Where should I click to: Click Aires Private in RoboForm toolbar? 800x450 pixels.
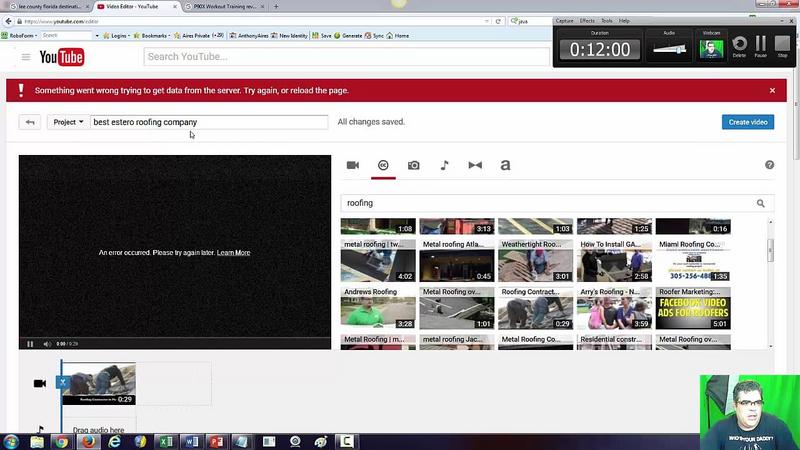[199, 36]
